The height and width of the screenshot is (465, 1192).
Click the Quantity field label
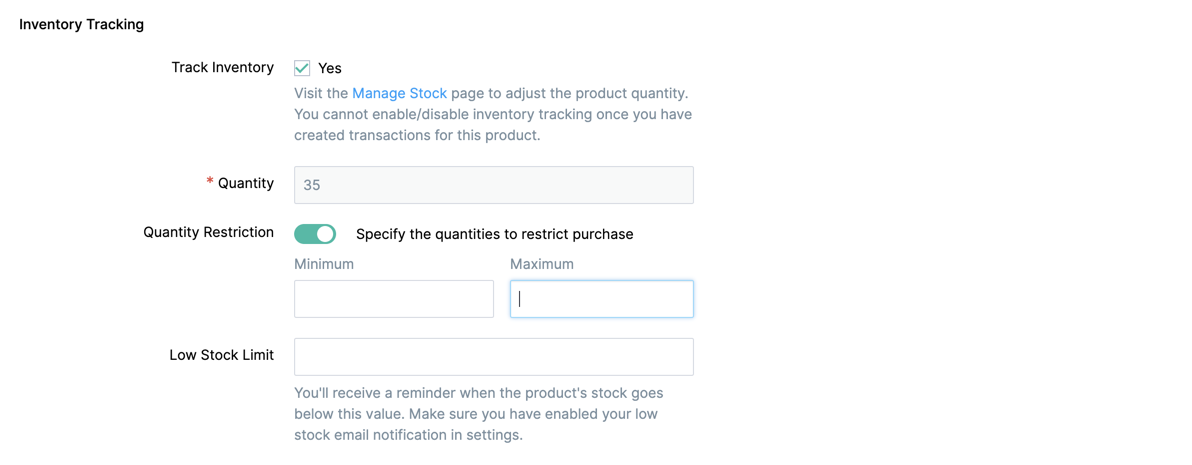245,183
